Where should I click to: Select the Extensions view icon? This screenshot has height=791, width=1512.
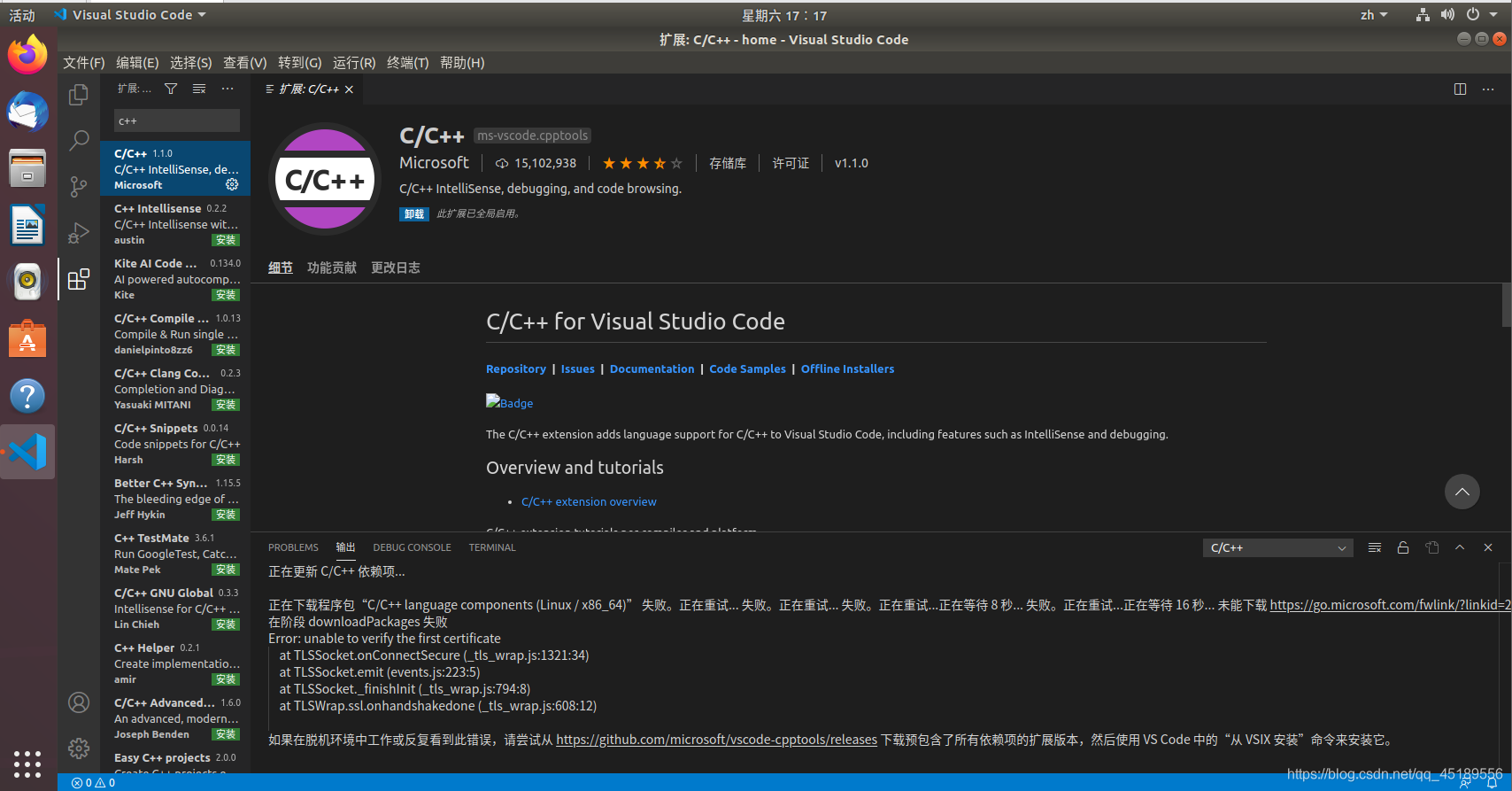[79, 279]
